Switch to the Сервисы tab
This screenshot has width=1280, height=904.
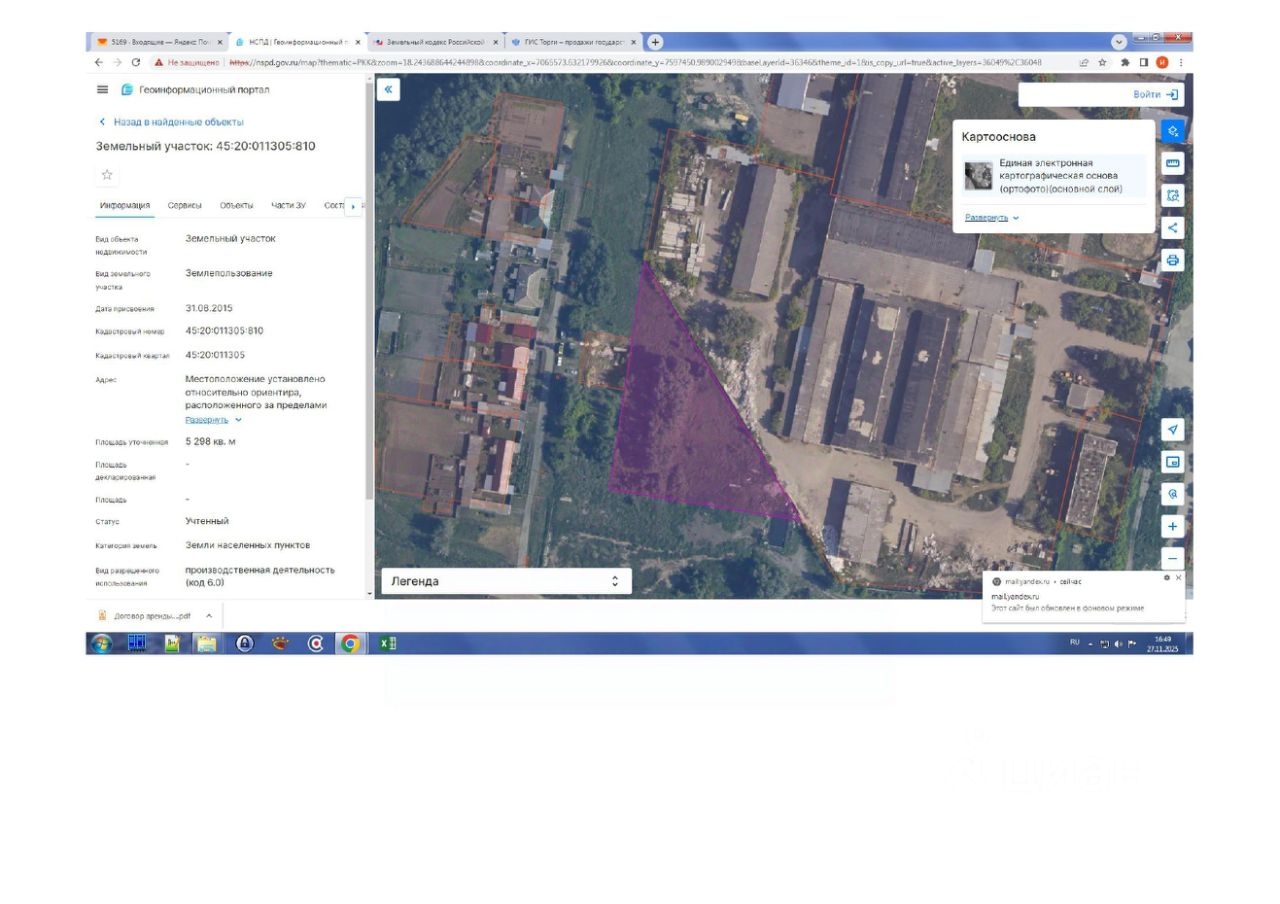185,206
